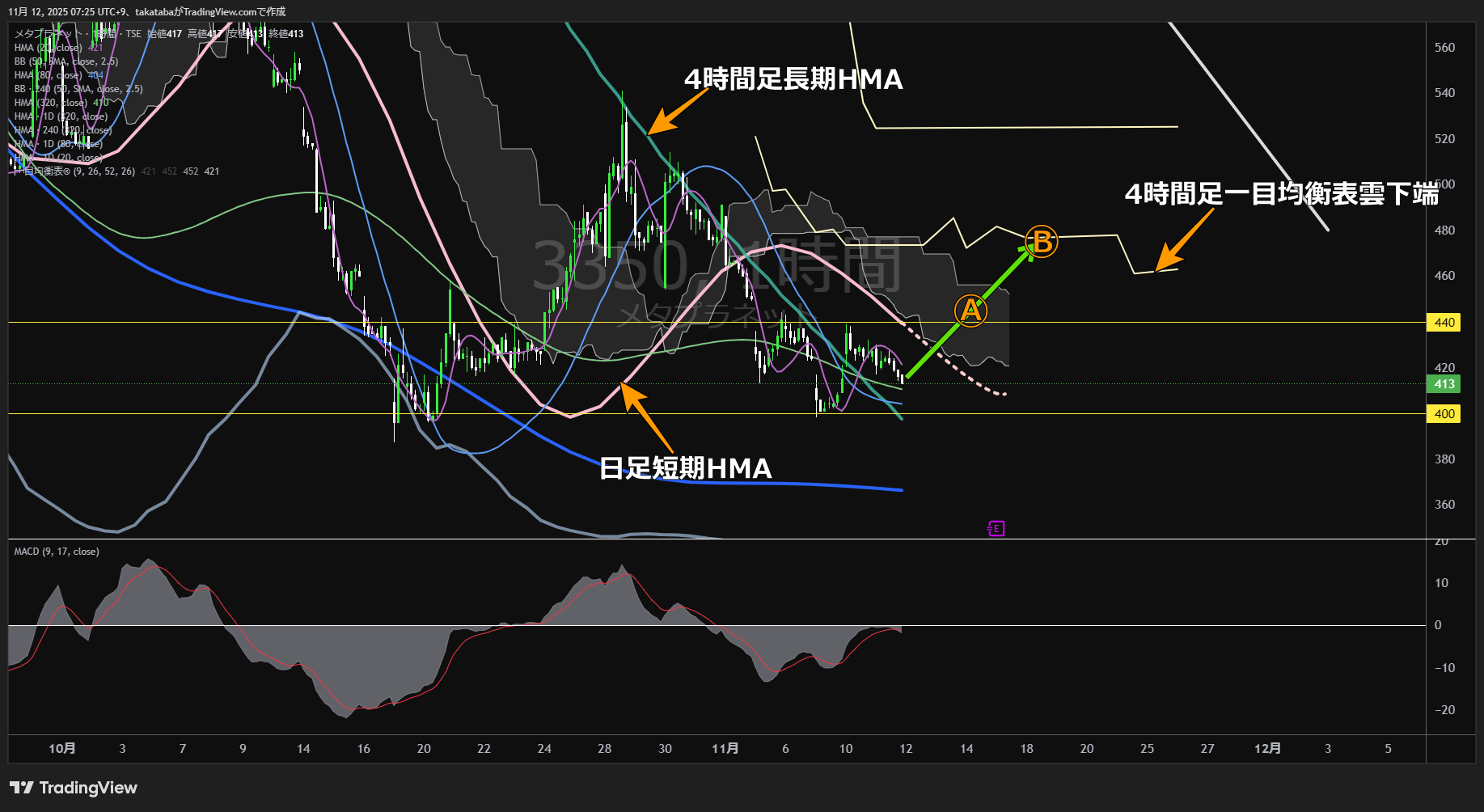Click the orange circled A marker

point(970,311)
